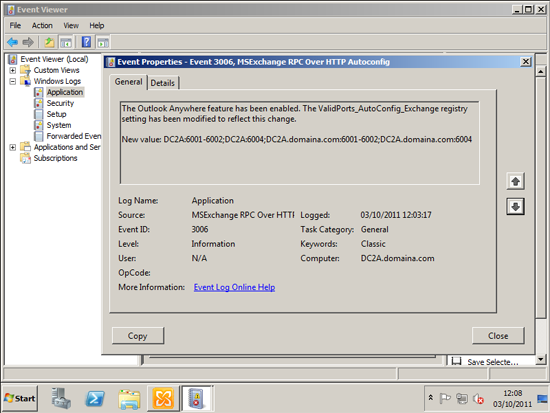
Task: Show the previous event with the up arrow
Action: 515,181
